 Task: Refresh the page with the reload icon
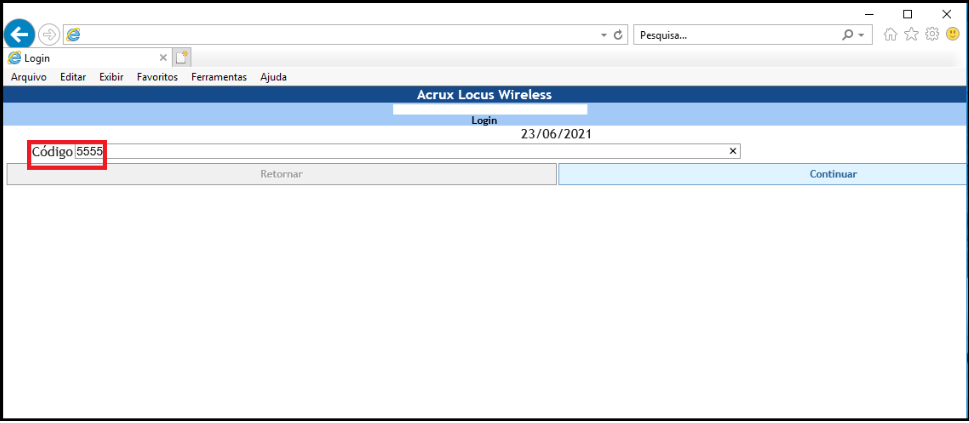(617, 35)
